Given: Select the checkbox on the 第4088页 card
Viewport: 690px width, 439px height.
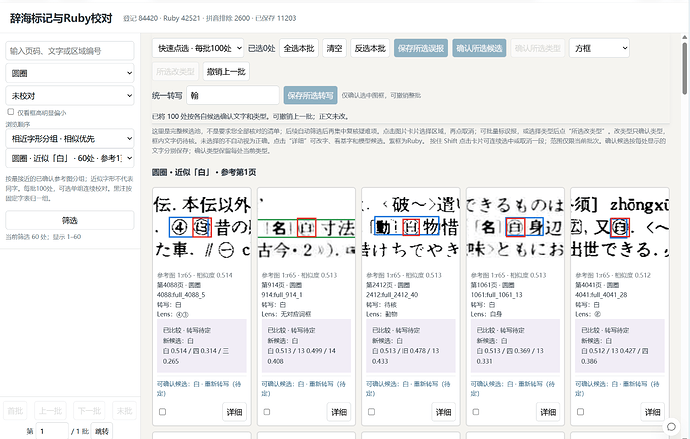Looking at the screenshot, I should [162, 412].
